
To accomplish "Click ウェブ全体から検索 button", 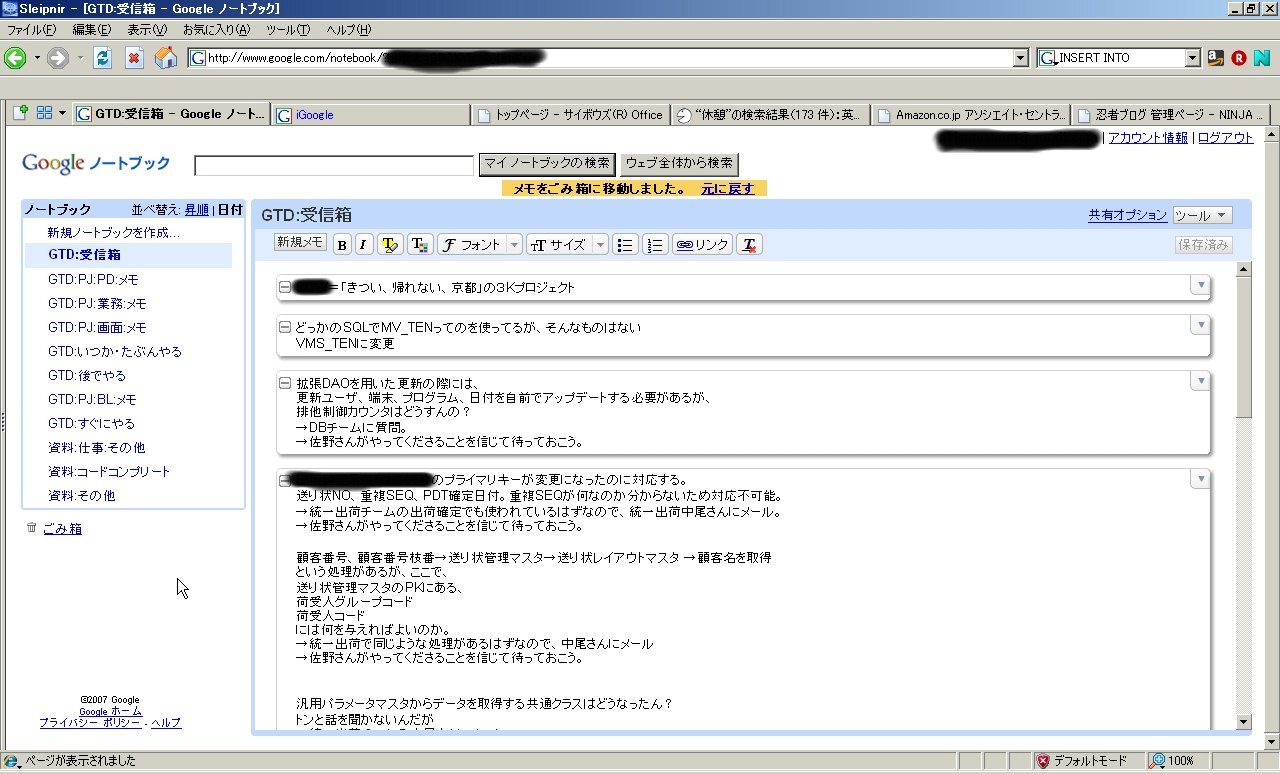I will click(x=680, y=163).
